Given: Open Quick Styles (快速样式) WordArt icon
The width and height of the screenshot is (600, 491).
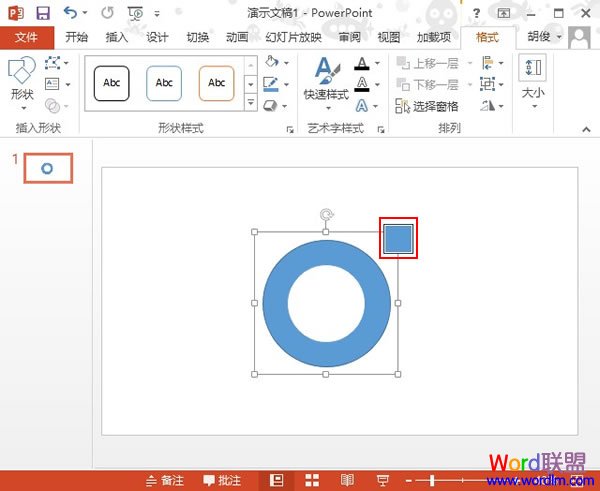Looking at the screenshot, I should [x=326, y=83].
